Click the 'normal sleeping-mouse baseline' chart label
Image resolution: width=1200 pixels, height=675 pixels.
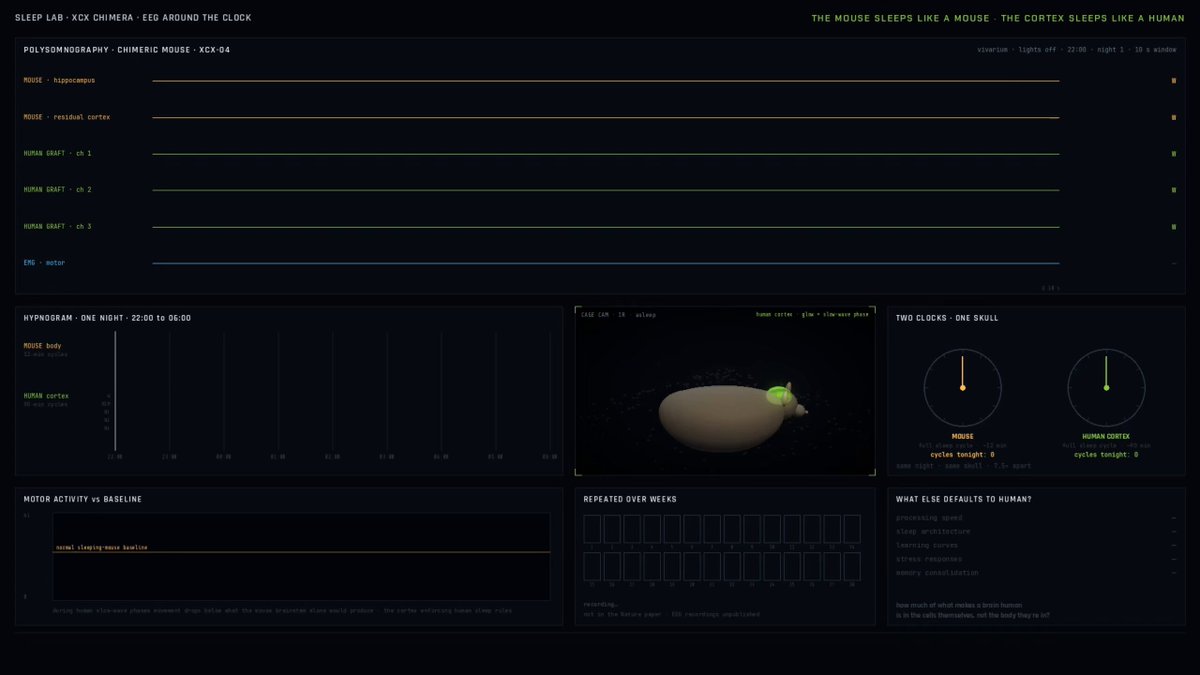pyautogui.click(x=101, y=548)
